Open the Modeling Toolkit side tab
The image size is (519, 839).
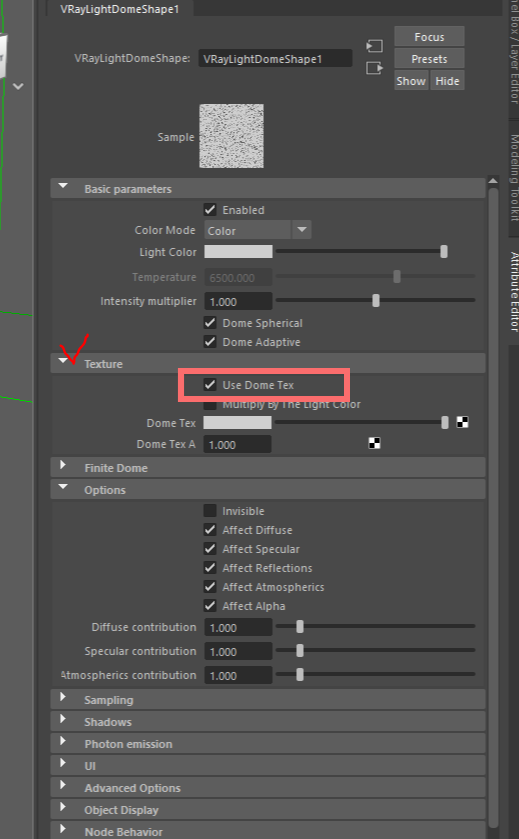[x=514, y=178]
